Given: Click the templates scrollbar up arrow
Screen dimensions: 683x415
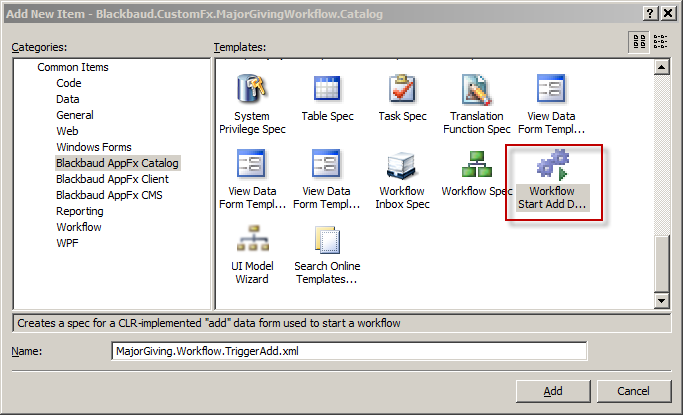Looking at the screenshot, I should (661, 67).
